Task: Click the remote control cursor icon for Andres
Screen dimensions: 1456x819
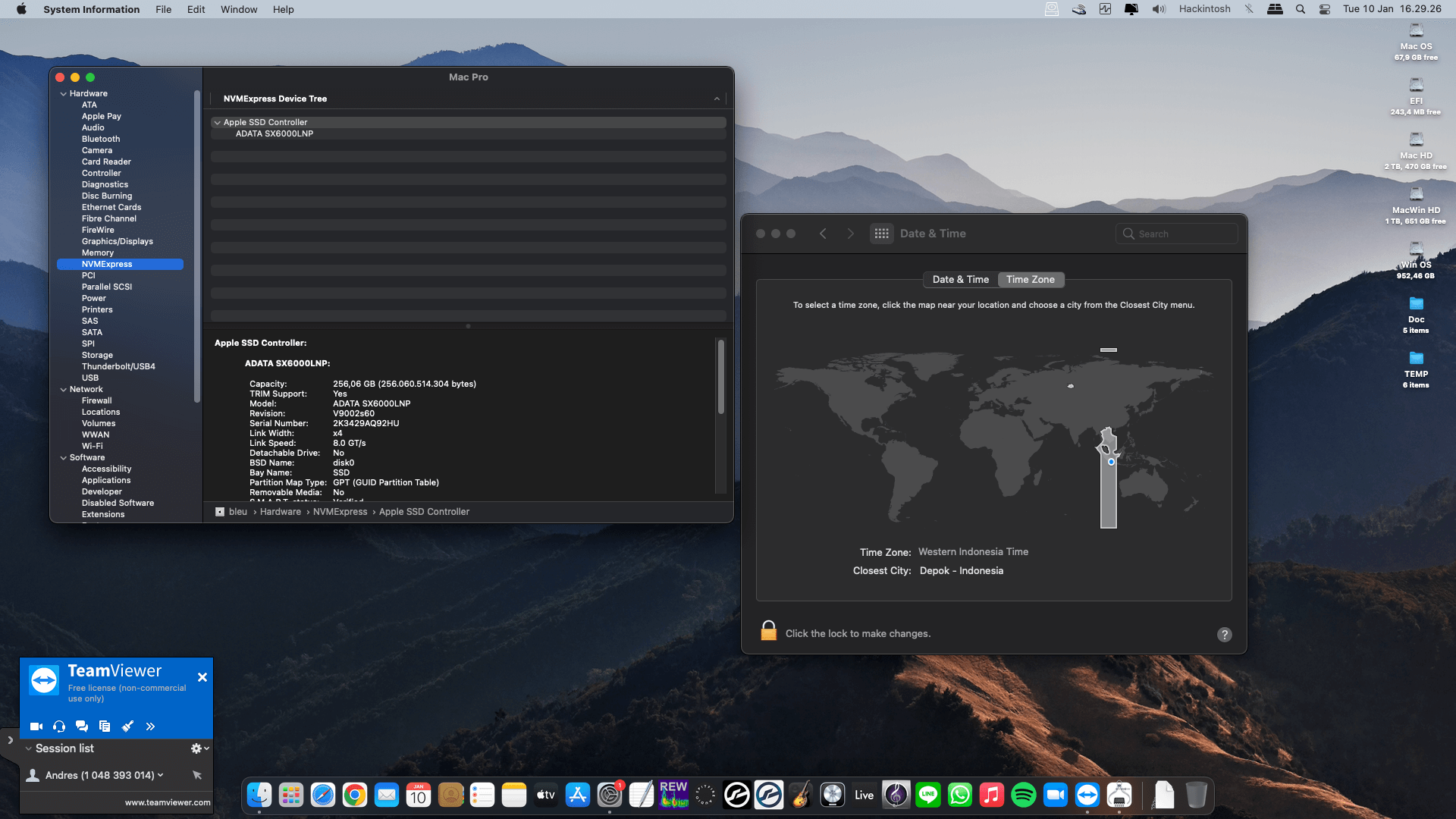Action: point(197,775)
